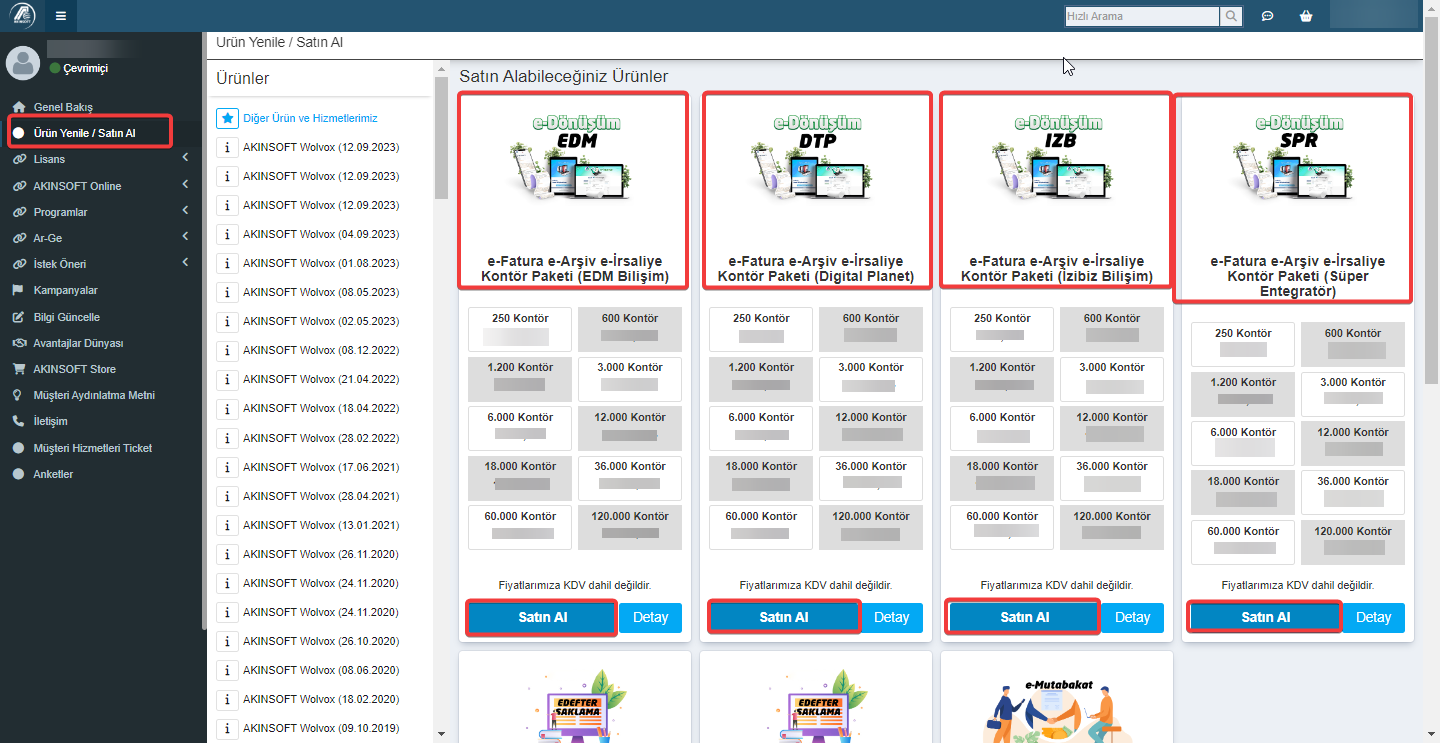This screenshot has height=743, width=1440.
Task: Click the info icon for Wolvox (18.04.2022)
Action: coord(227,408)
